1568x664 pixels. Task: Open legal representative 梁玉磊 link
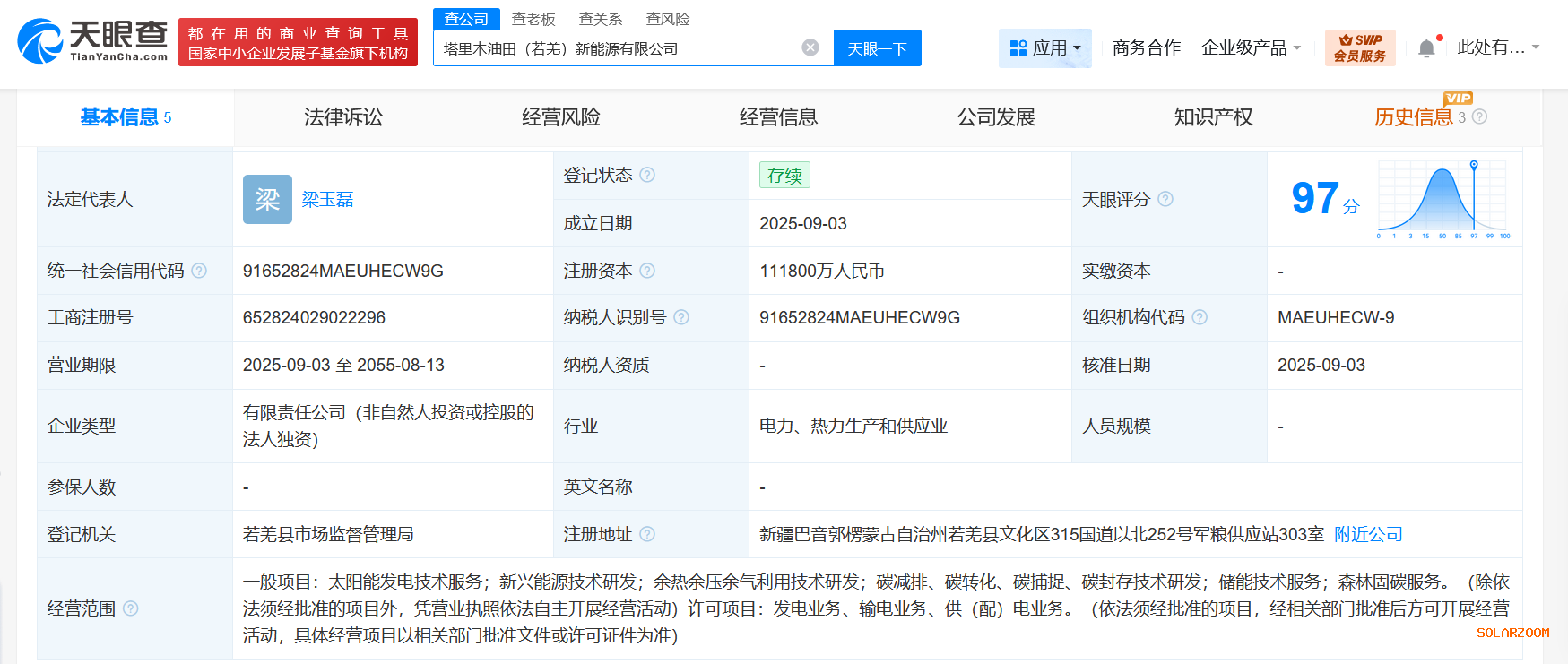(x=327, y=199)
